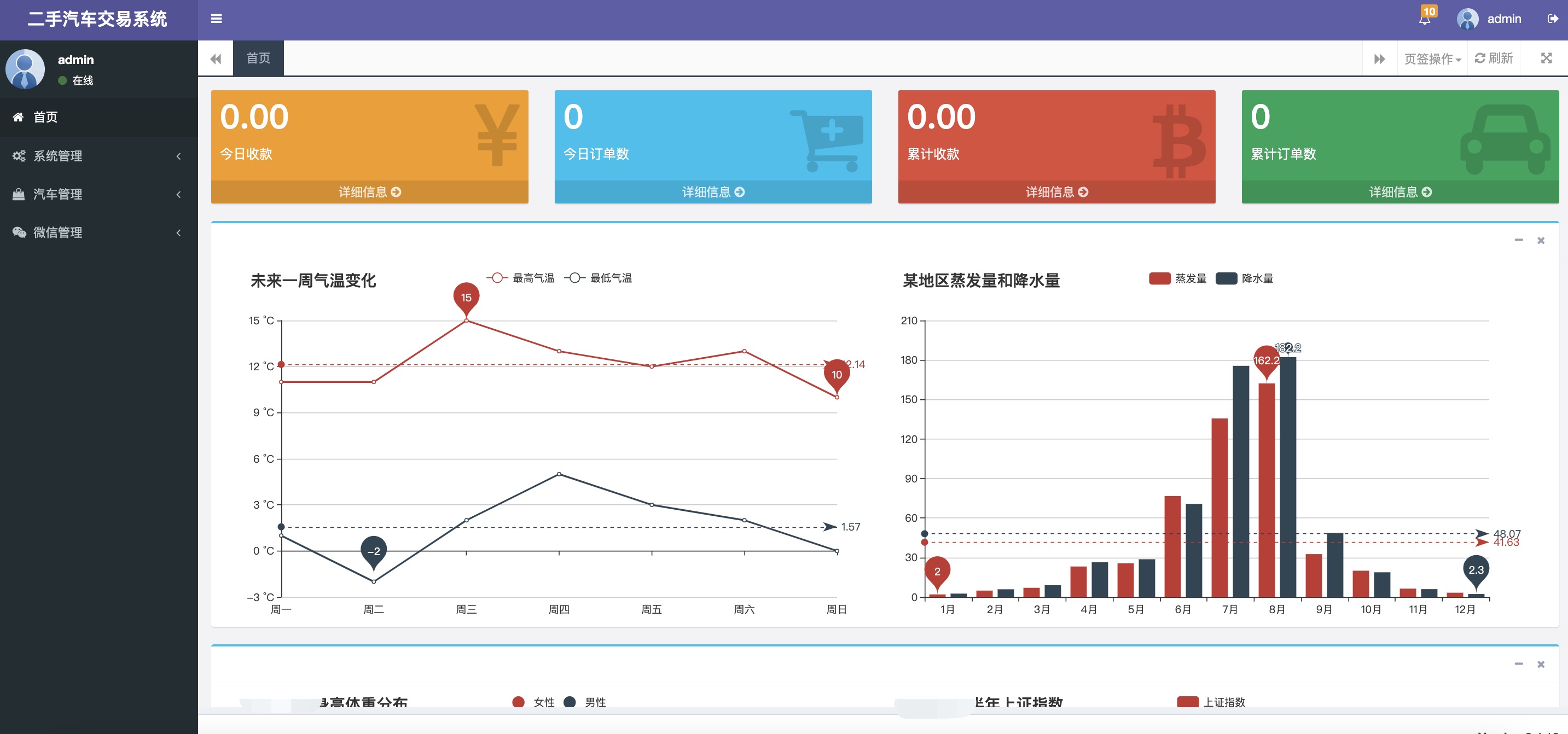Toggle the 女性 legend series
The width and height of the screenshot is (1568, 734).
(x=533, y=702)
